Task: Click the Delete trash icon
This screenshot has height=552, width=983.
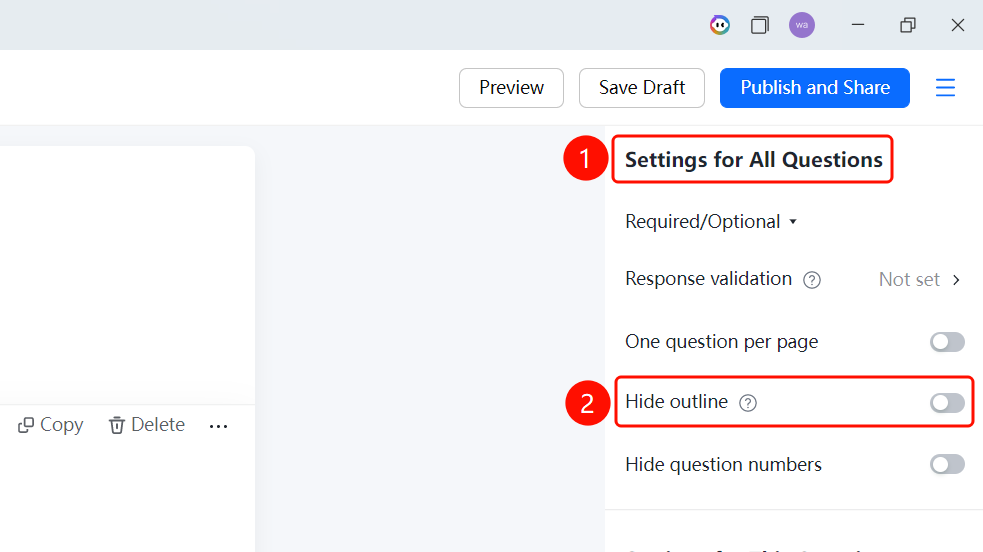Action: click(x=117, y=425)
